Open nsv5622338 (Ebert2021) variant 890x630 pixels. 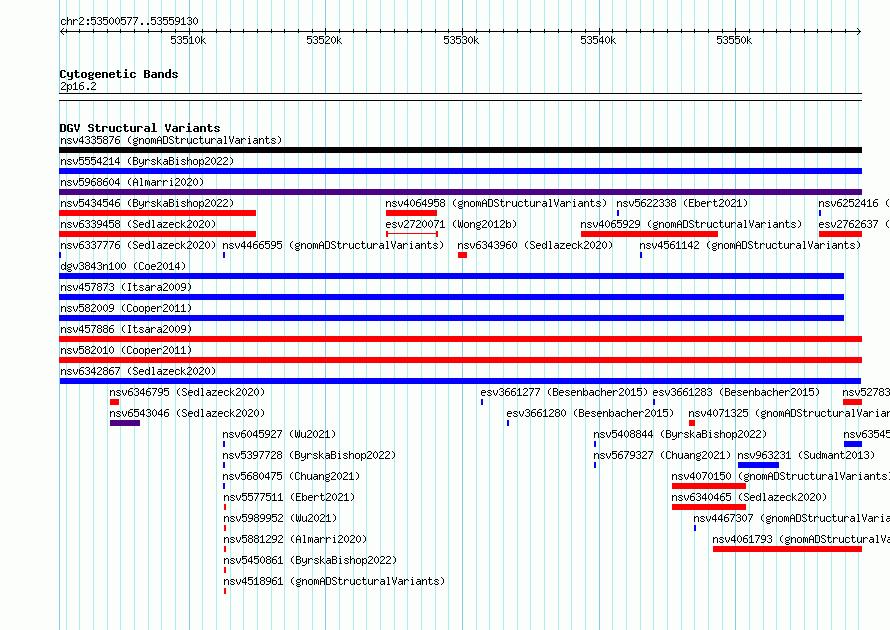pos(682,203)
